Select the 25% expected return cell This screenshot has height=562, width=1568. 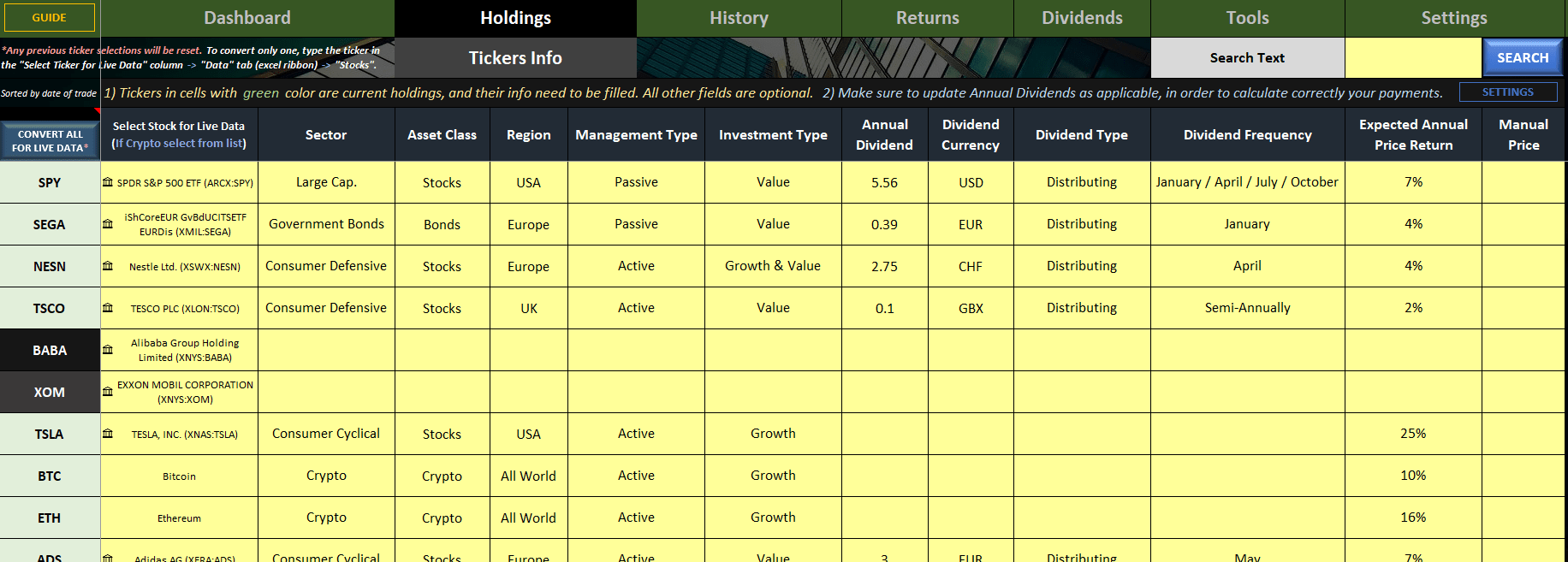click(1413, 434)
